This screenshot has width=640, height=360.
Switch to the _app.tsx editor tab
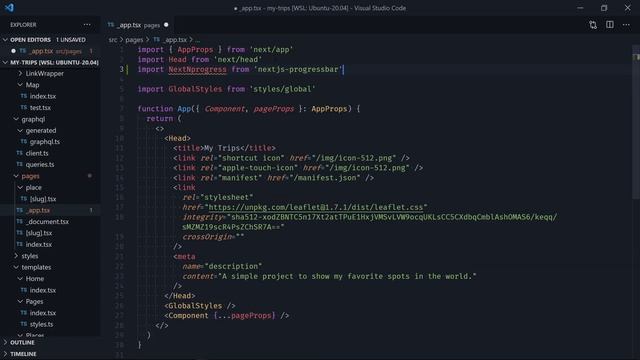click(x=138, y=25)
